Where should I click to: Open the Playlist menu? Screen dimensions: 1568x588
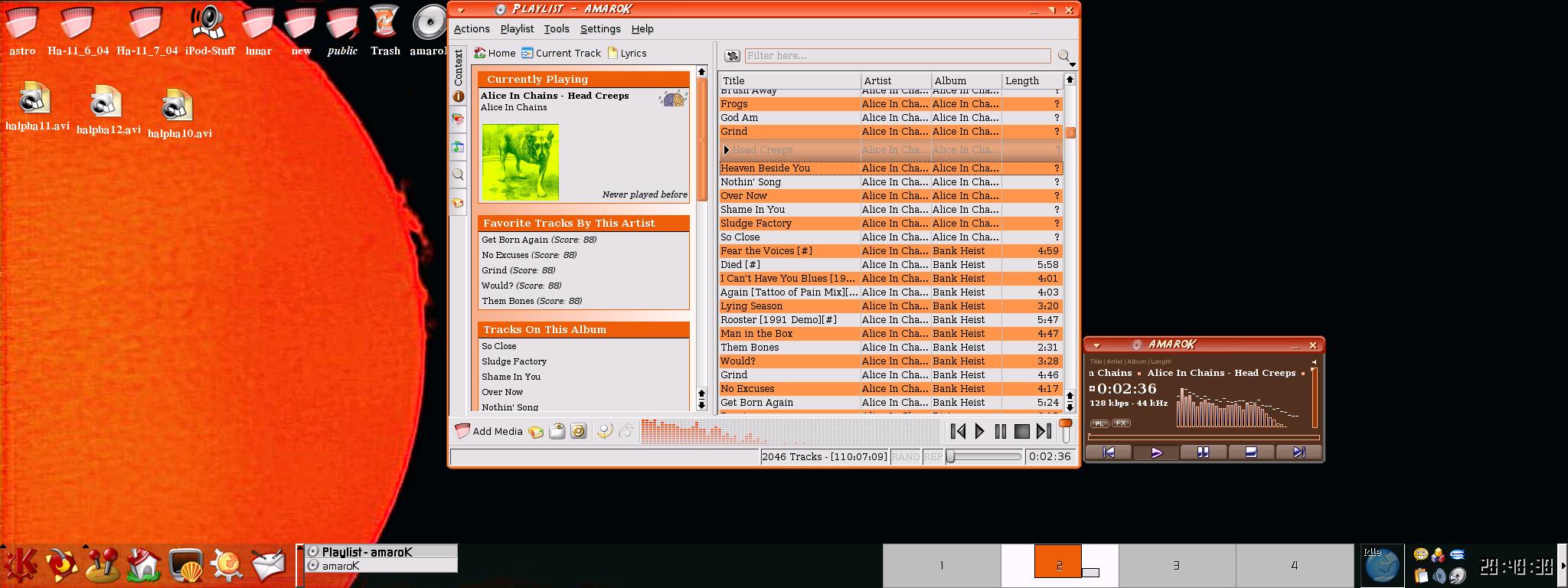(x=517, y=28)
